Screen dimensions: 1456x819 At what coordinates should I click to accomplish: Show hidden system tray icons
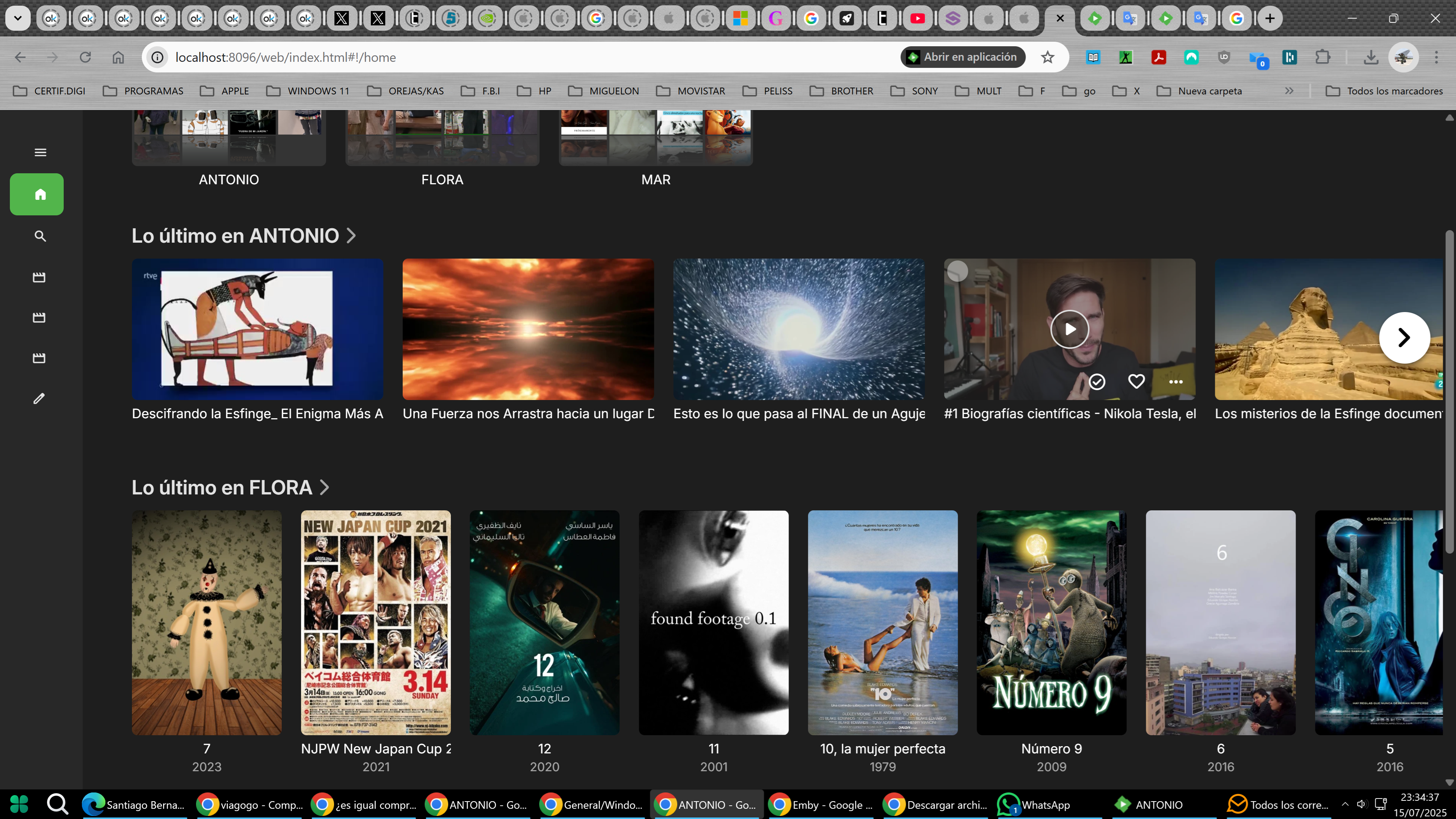[1345, 804]
